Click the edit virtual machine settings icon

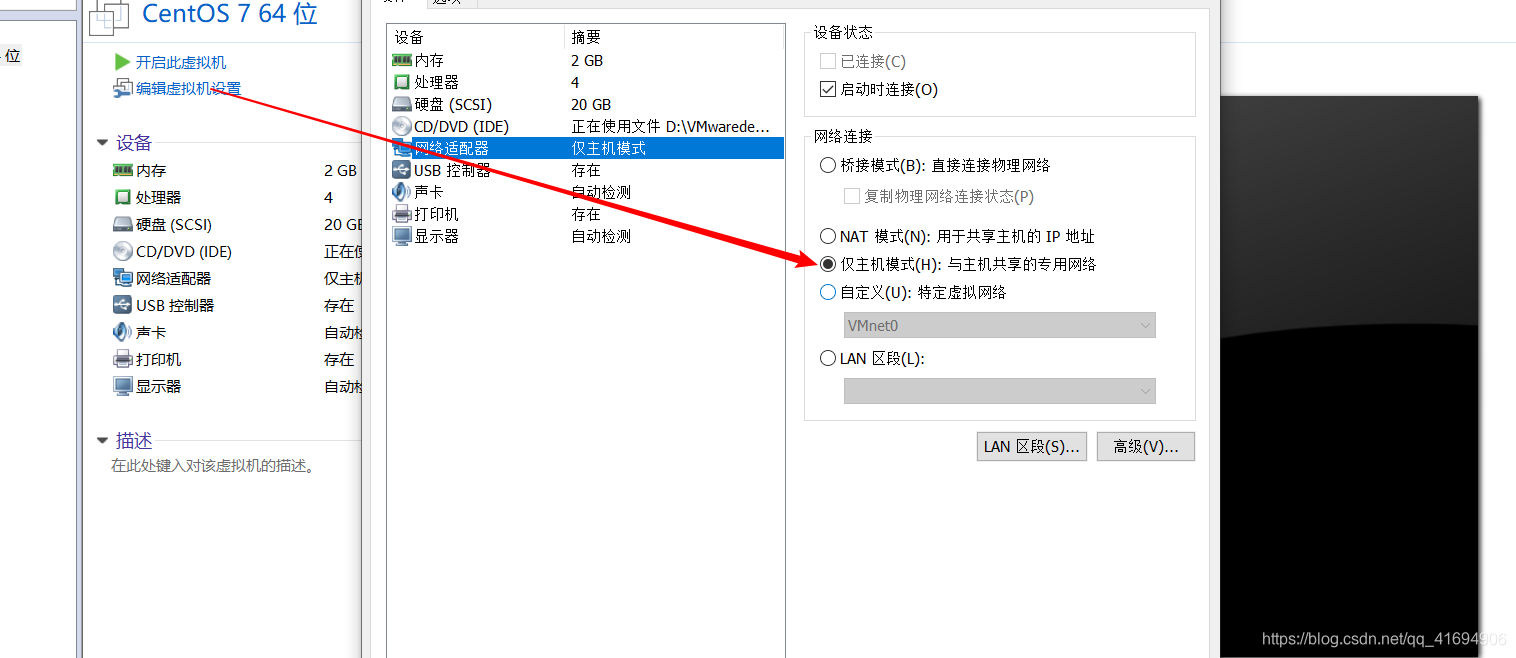coord(122,88)
